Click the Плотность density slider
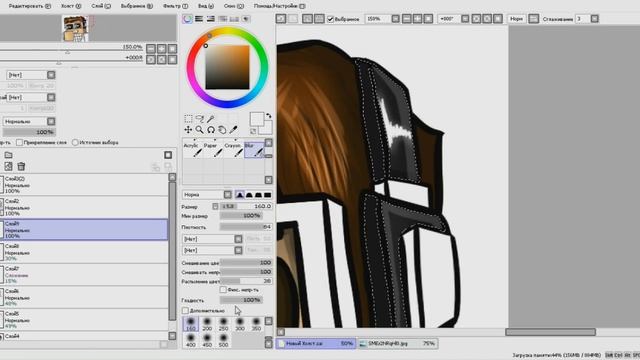 (246, 227)
